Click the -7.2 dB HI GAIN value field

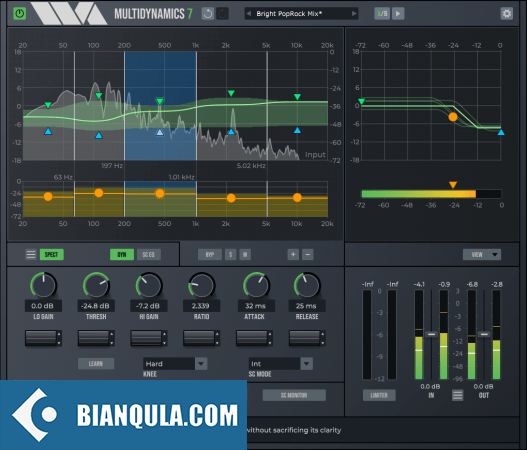(x=149, y=306)
